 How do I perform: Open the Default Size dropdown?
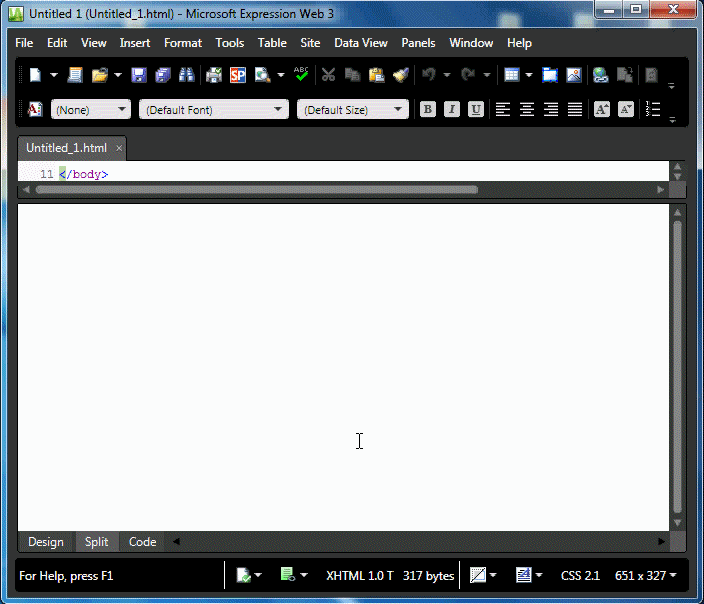(x=353, y=110)
